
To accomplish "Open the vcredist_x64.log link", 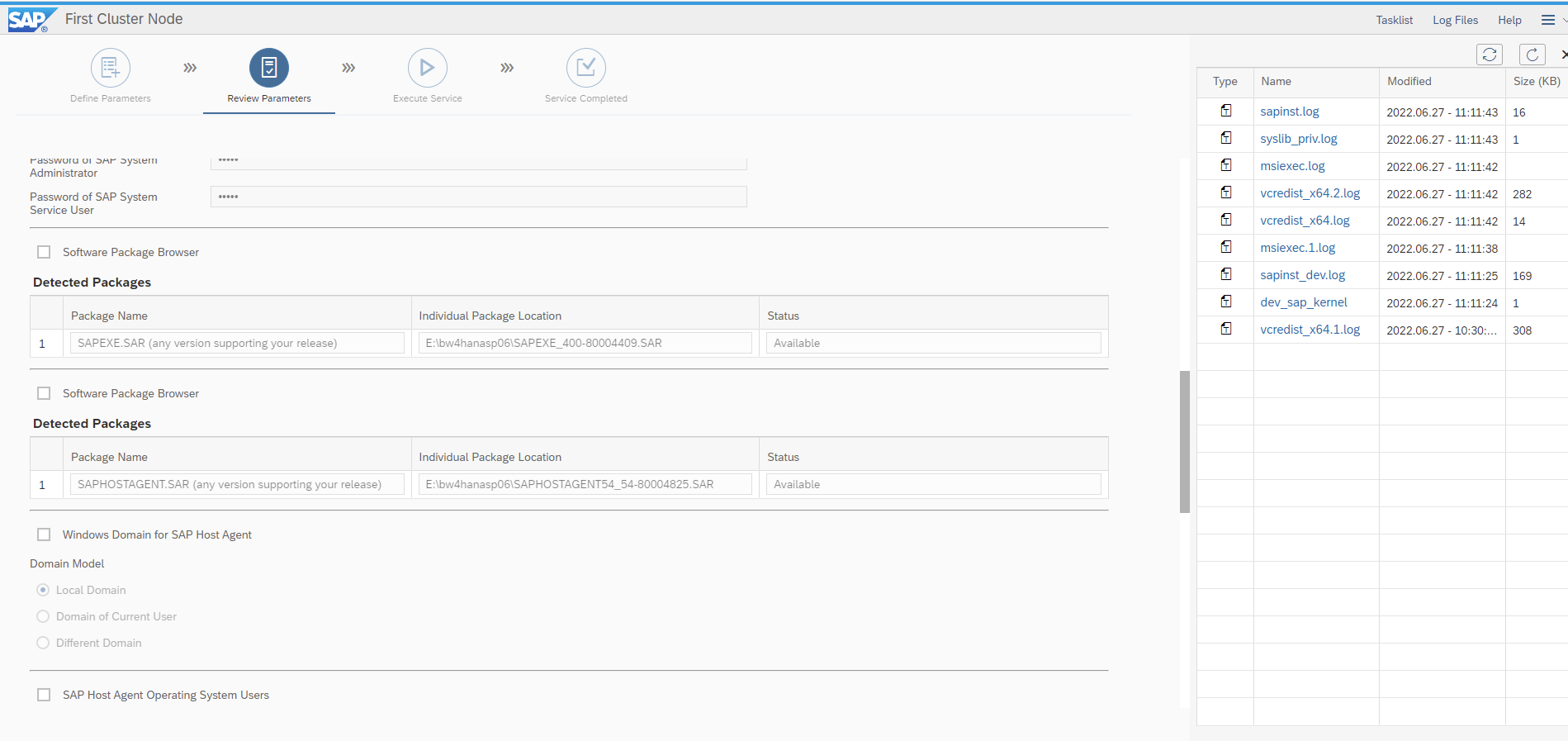I will [1305, 221].
